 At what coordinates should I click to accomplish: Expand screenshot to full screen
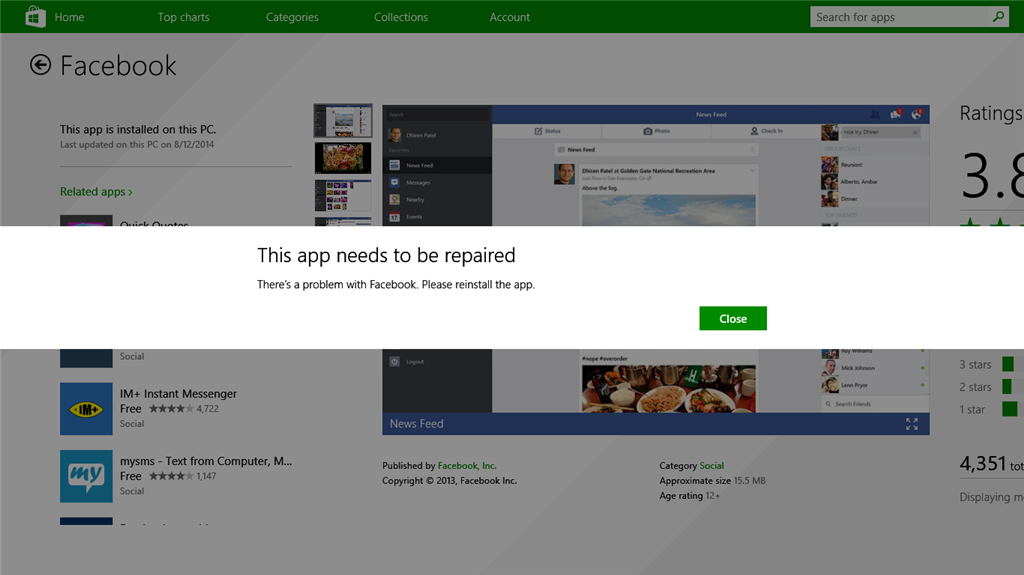[912, 423]
